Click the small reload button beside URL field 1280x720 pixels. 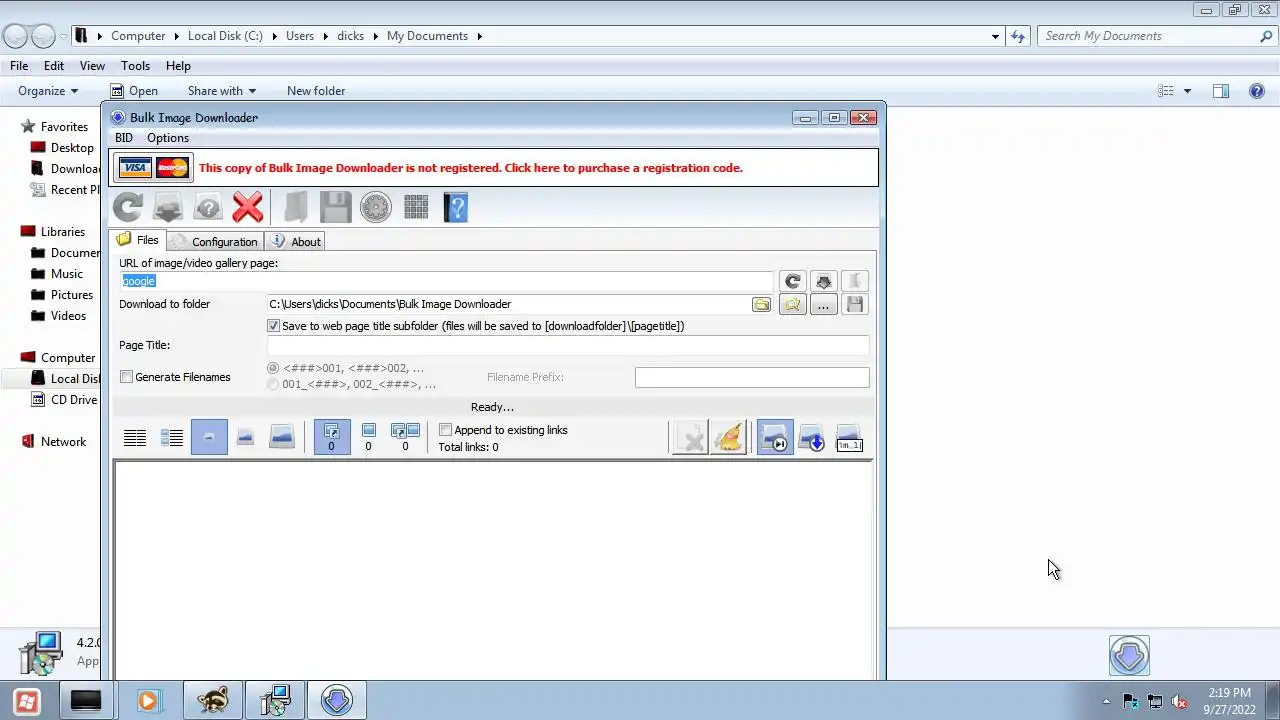click(x=793, y=282)
